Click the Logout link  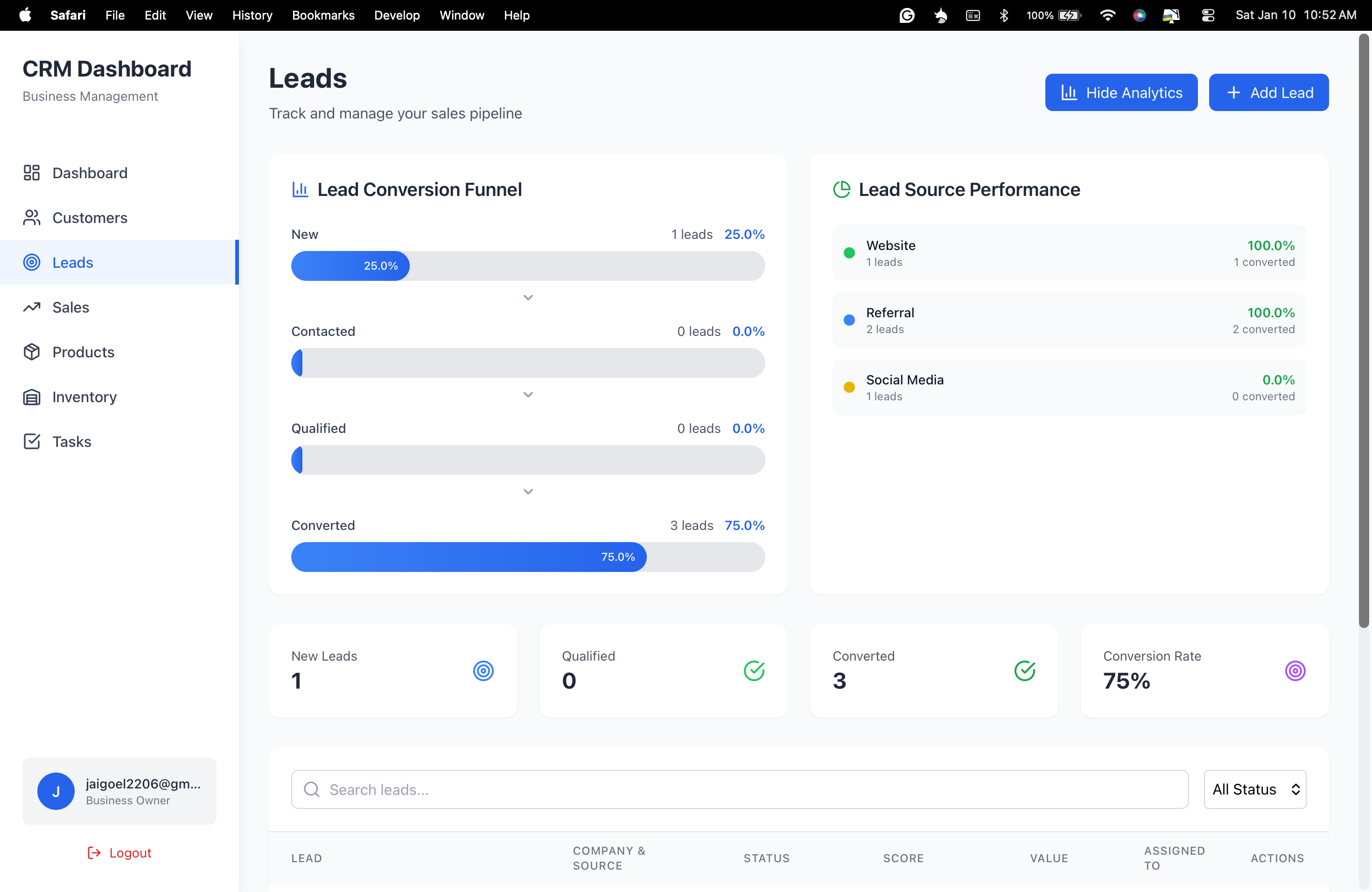[x=119, y=853]
